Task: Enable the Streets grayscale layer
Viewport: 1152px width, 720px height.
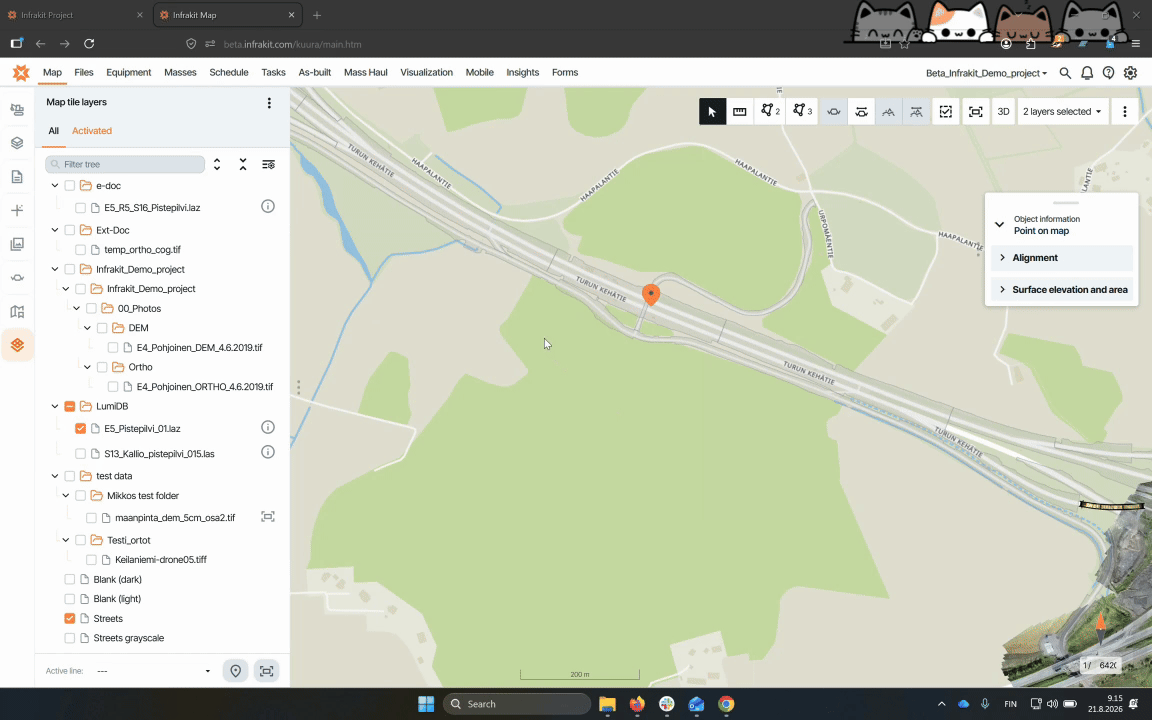Action: coord(70,638)
